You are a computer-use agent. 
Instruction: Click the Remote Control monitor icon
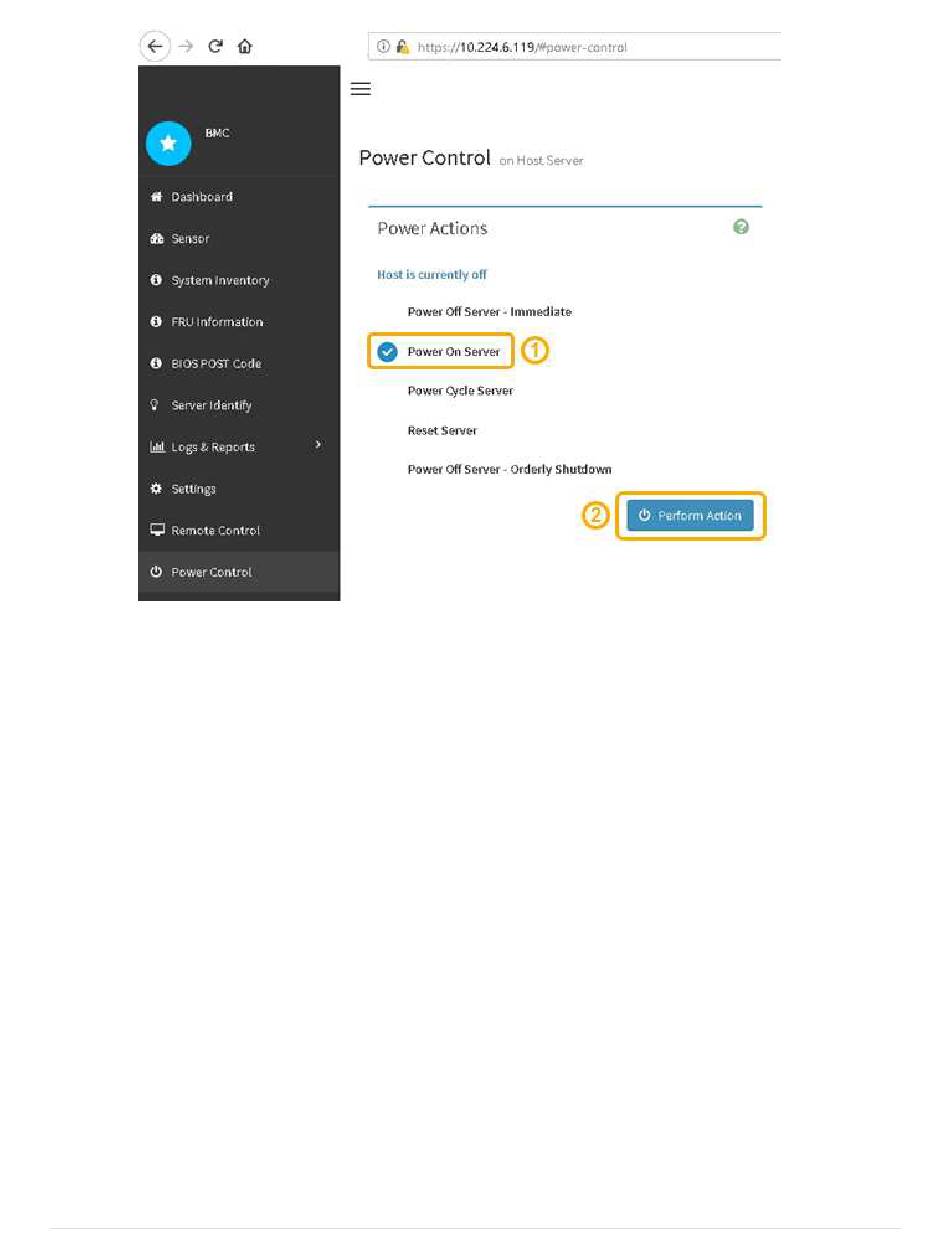pos(156,530)
